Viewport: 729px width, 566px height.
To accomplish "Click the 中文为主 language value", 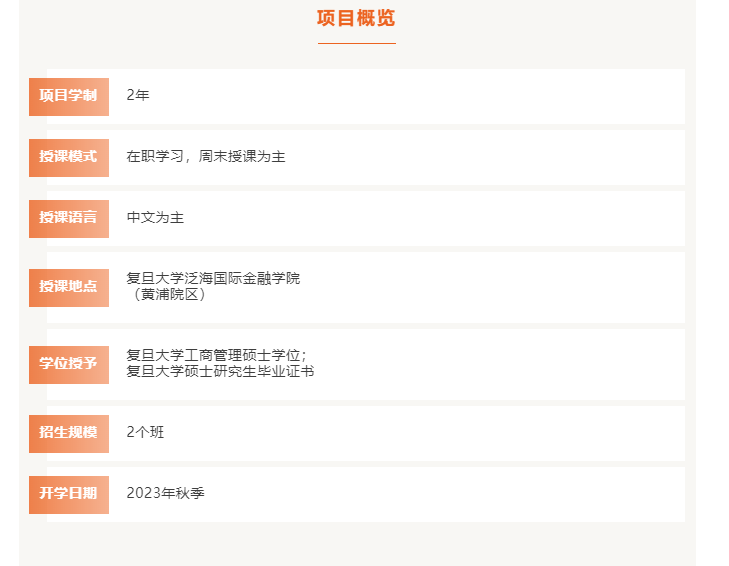I will coord(155,218).
